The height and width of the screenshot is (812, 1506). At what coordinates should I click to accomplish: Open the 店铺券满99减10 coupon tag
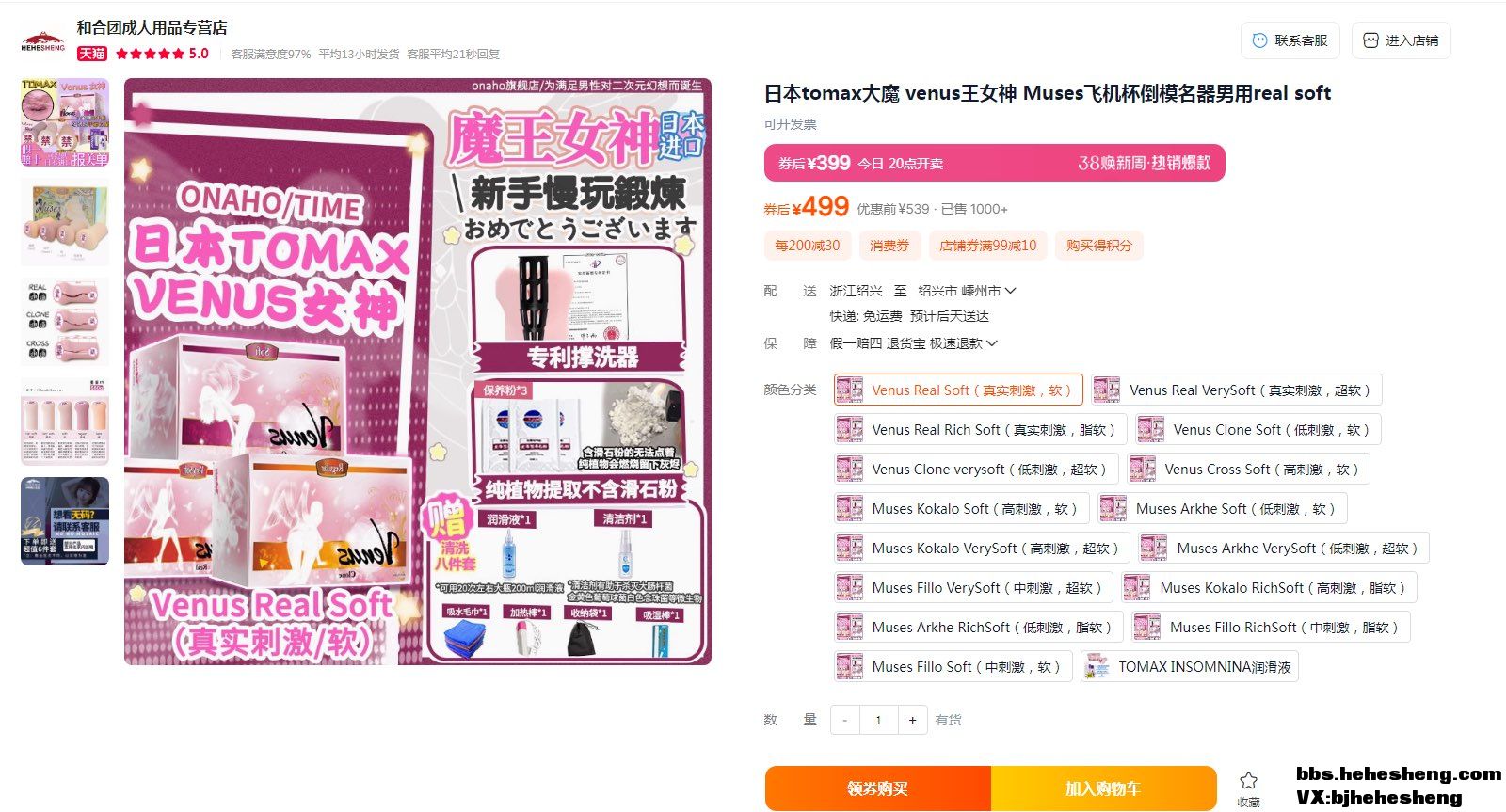click(x=987, y=246)
